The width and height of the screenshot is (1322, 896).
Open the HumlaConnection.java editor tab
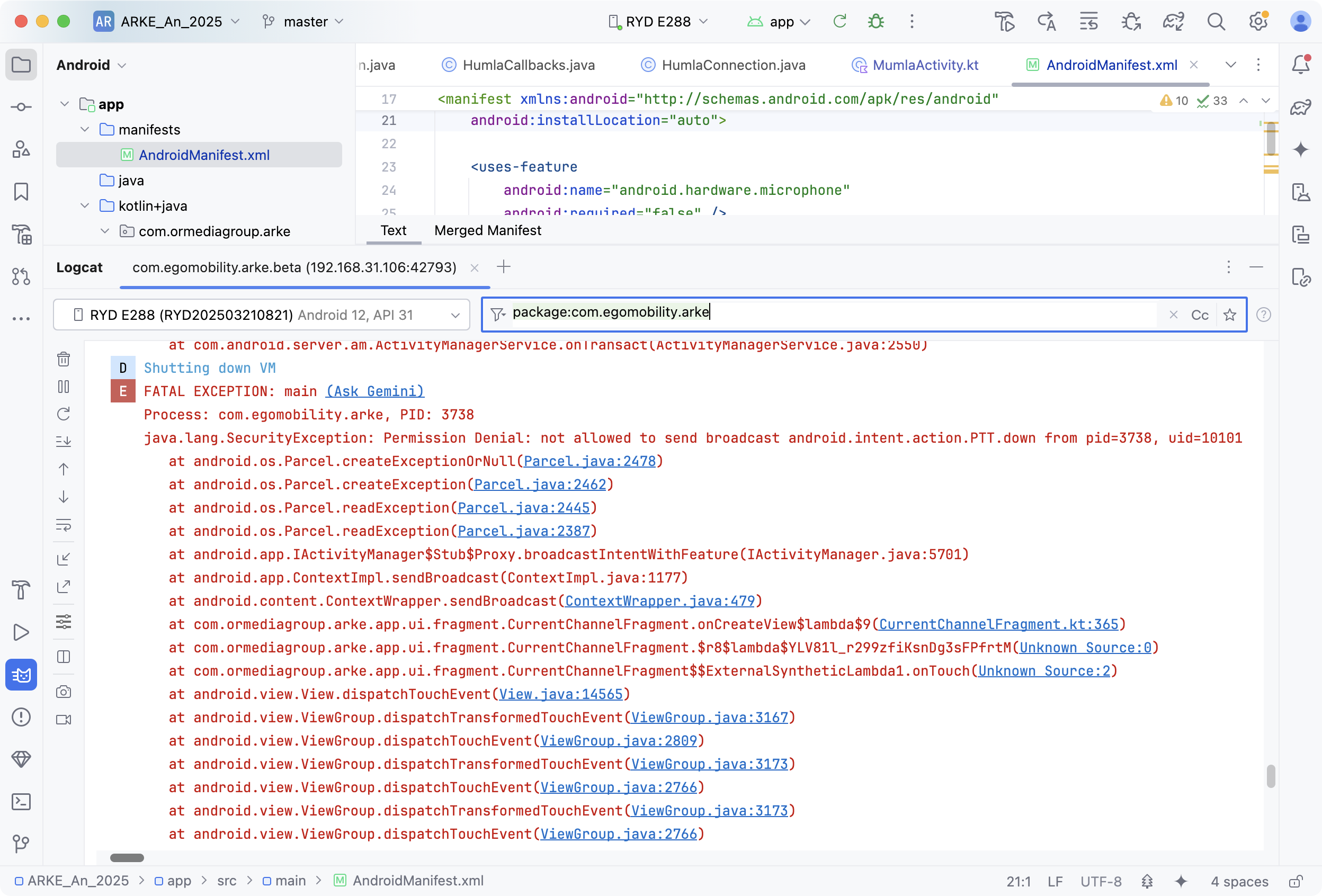(733, 66)
